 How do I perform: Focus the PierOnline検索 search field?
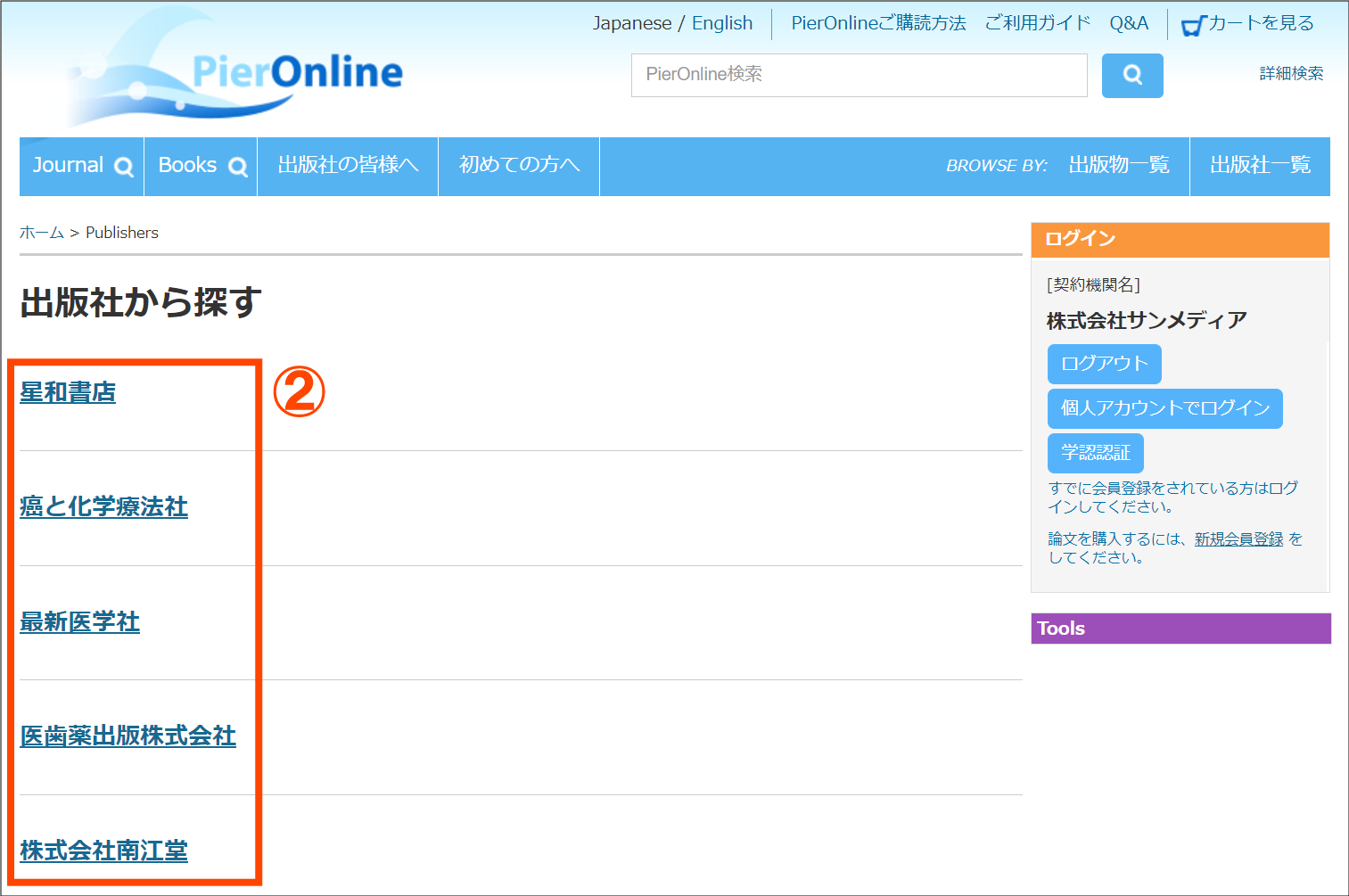(860, 75)
